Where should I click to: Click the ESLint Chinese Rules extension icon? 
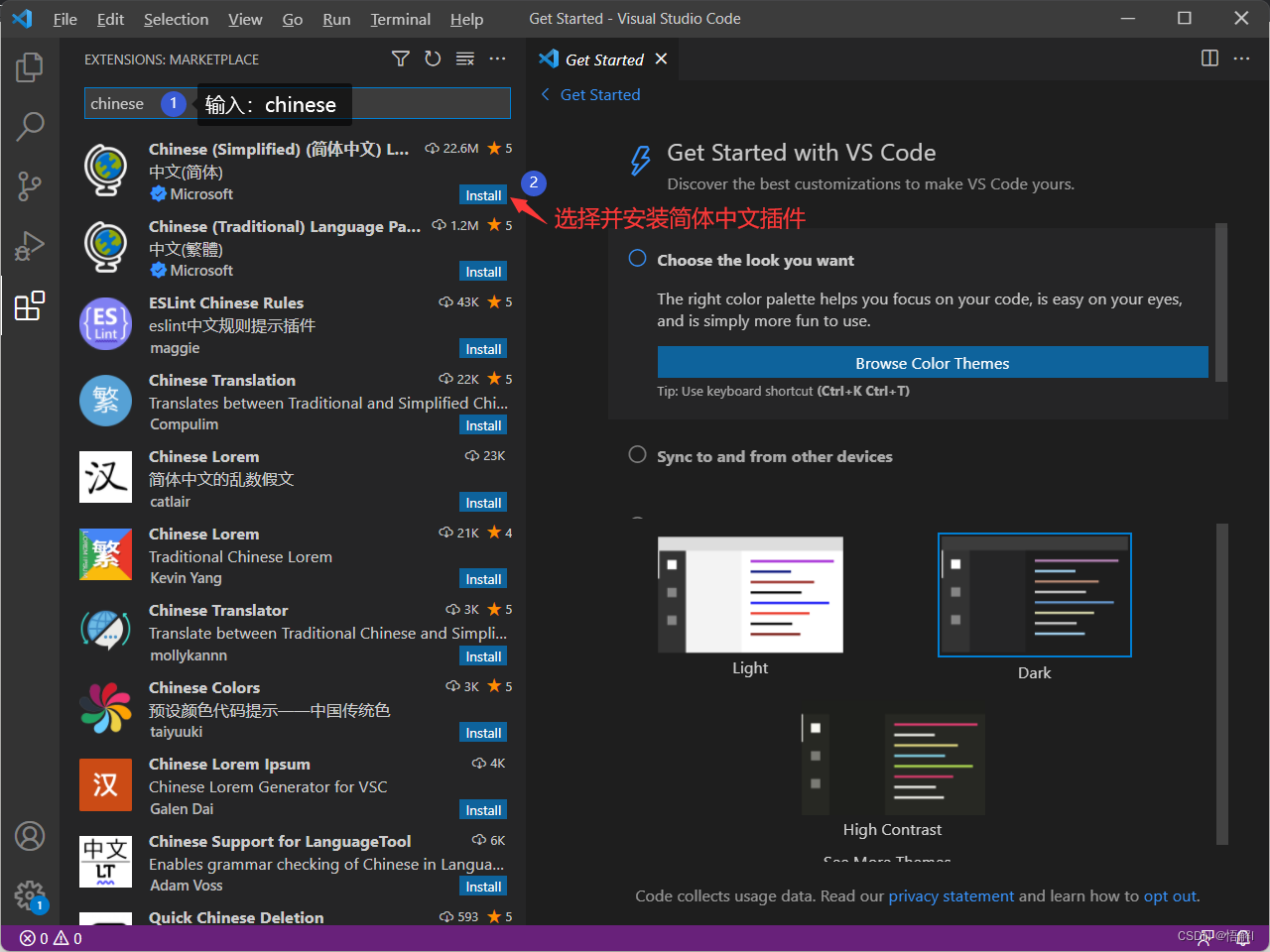(106, 324)
